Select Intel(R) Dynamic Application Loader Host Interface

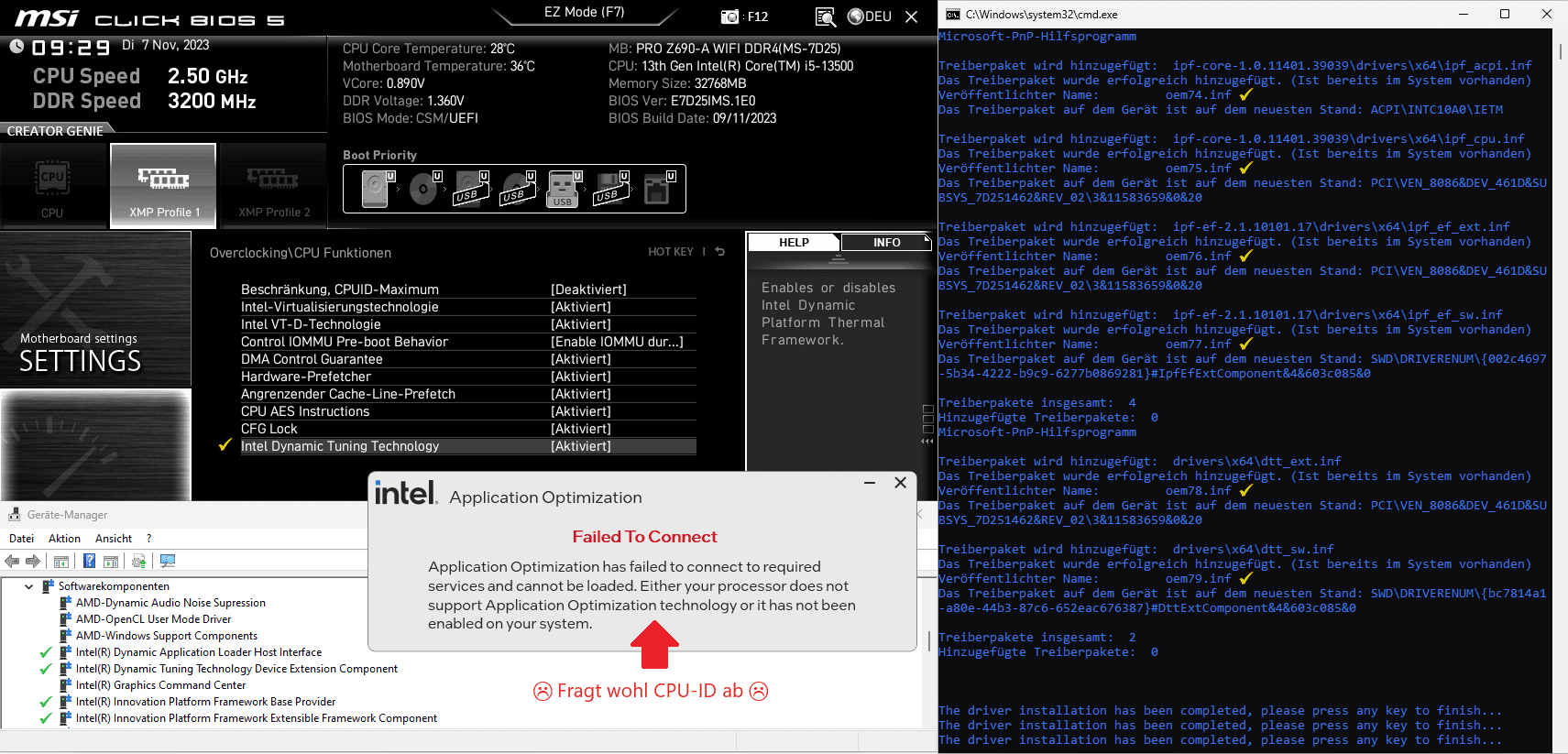point(199,652)
